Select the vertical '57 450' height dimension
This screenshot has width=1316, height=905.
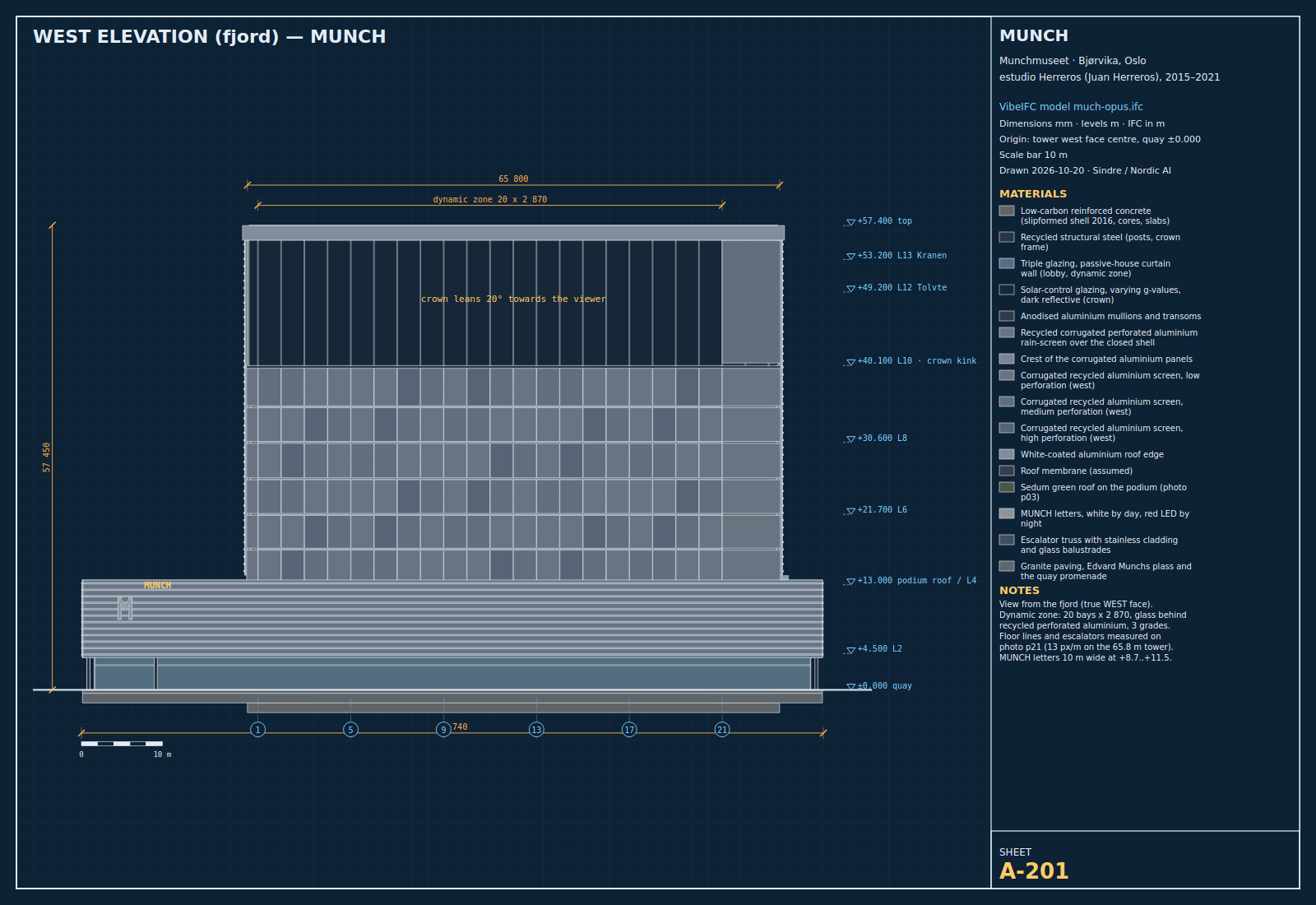pos(47,457)
